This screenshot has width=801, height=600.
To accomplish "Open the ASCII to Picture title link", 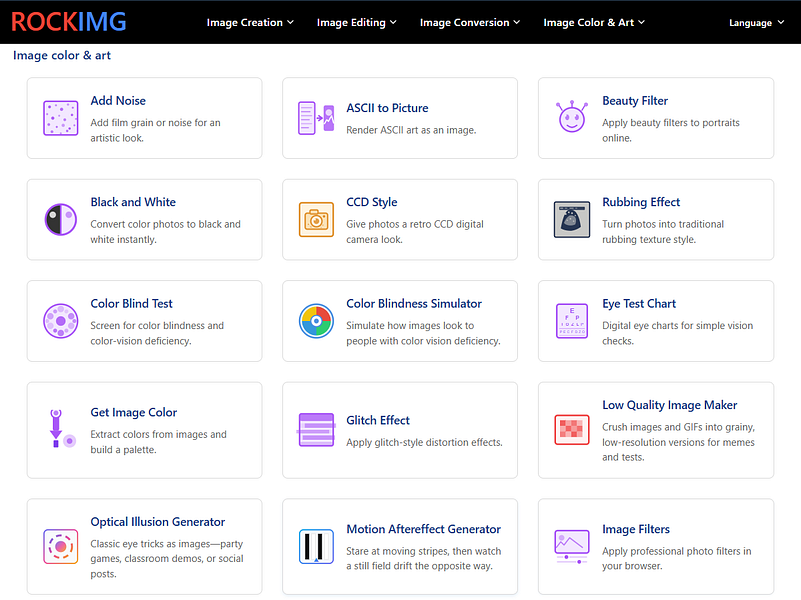I will point(387,108).
